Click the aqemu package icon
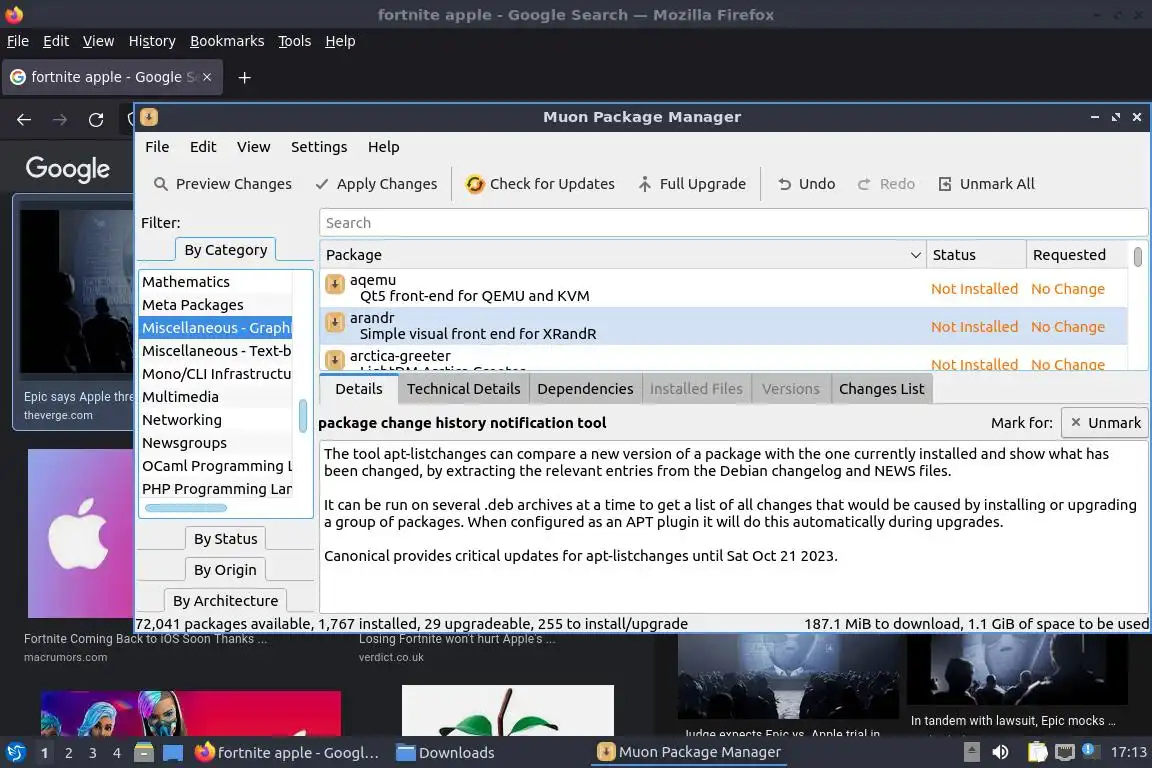1152x768 pixels. click(x=335, y=284)
